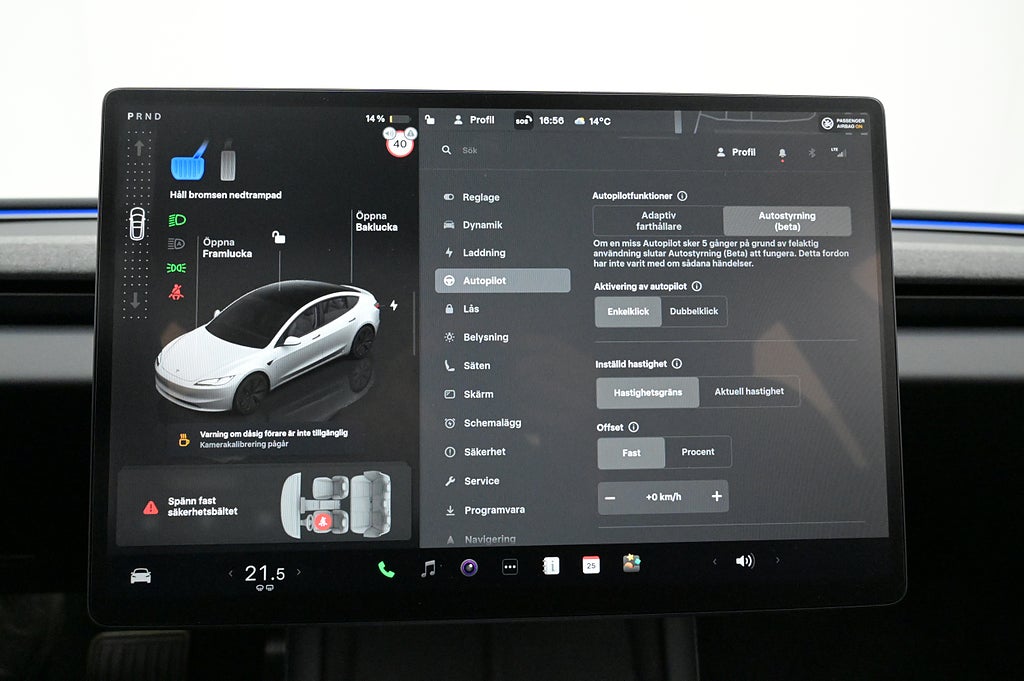Open the music note app

coord(428,568)
